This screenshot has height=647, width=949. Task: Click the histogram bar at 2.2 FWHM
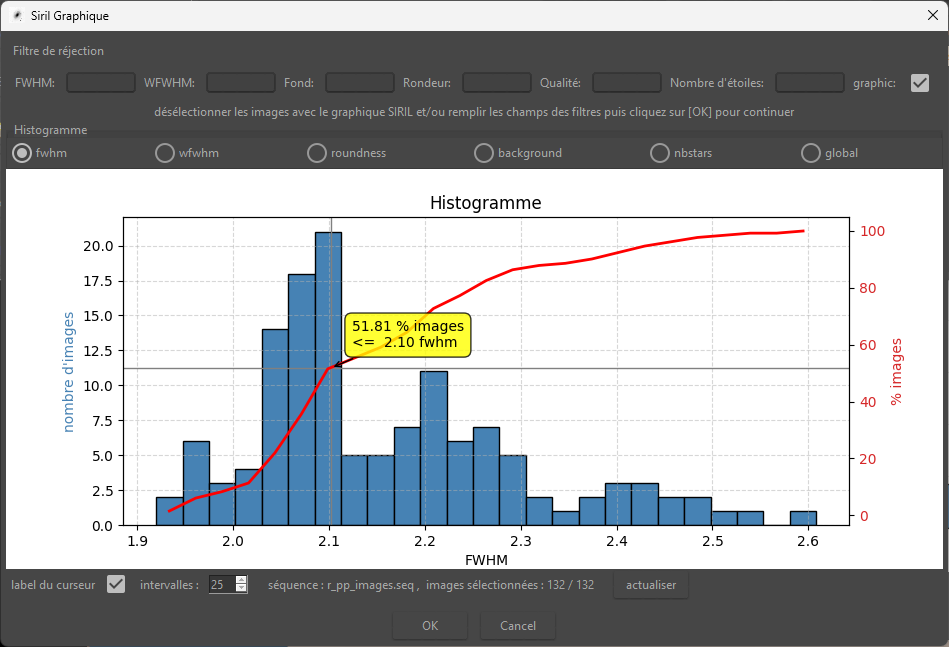(x=434, y=448)
